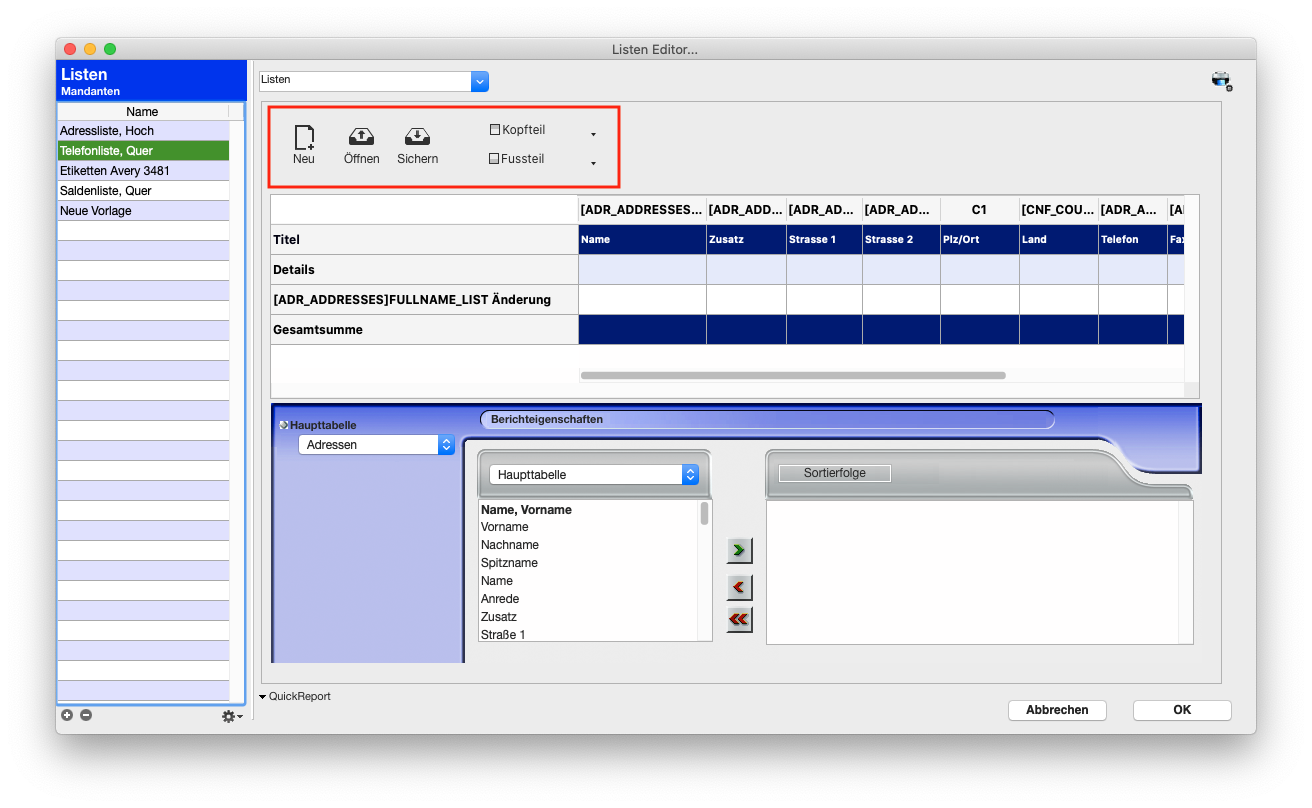Click the Telefon title cell
Viewport: 1312px width, 808px height.
[1133, 240]
